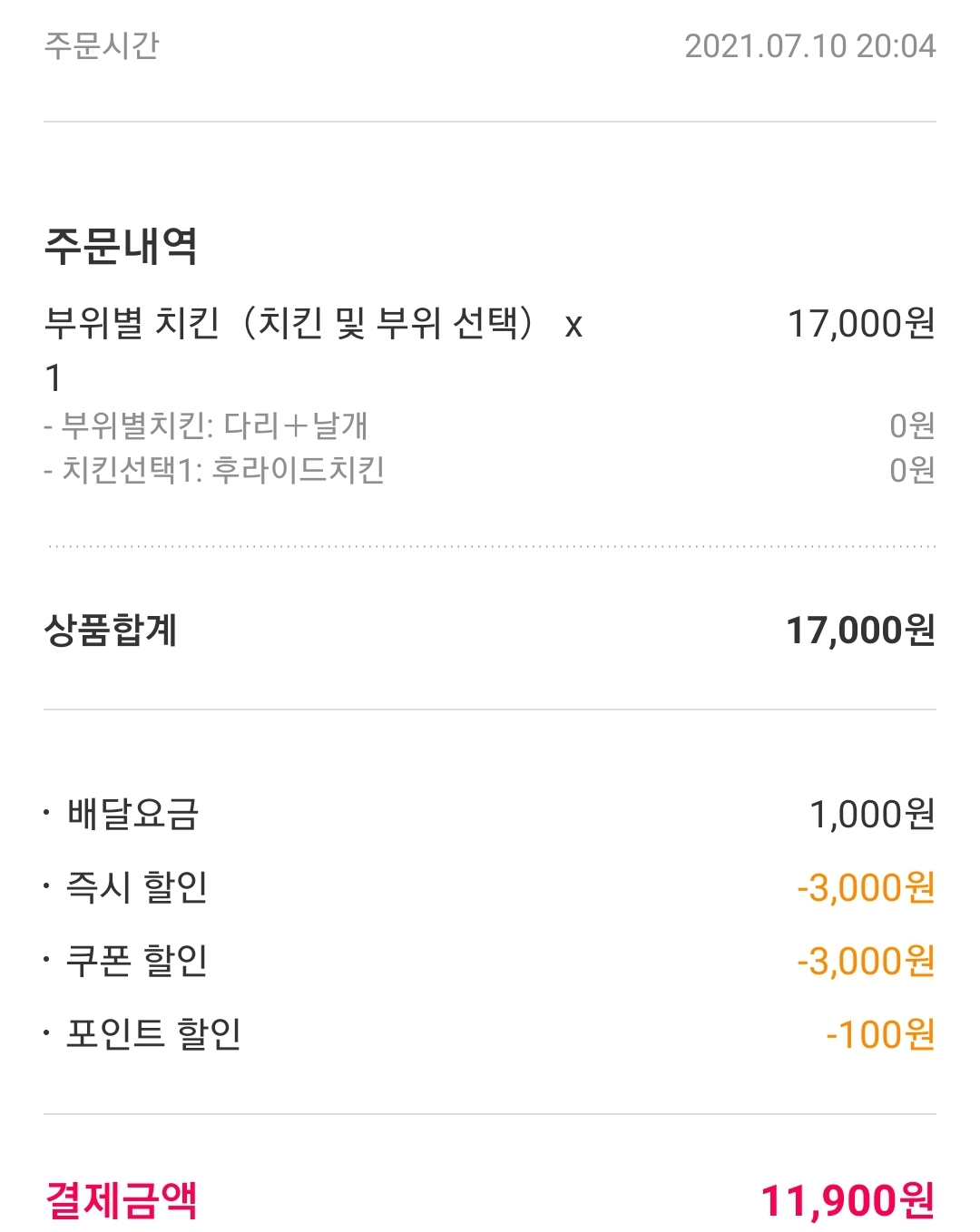Tap the 포인트 할인 row label

point(153,1034)
